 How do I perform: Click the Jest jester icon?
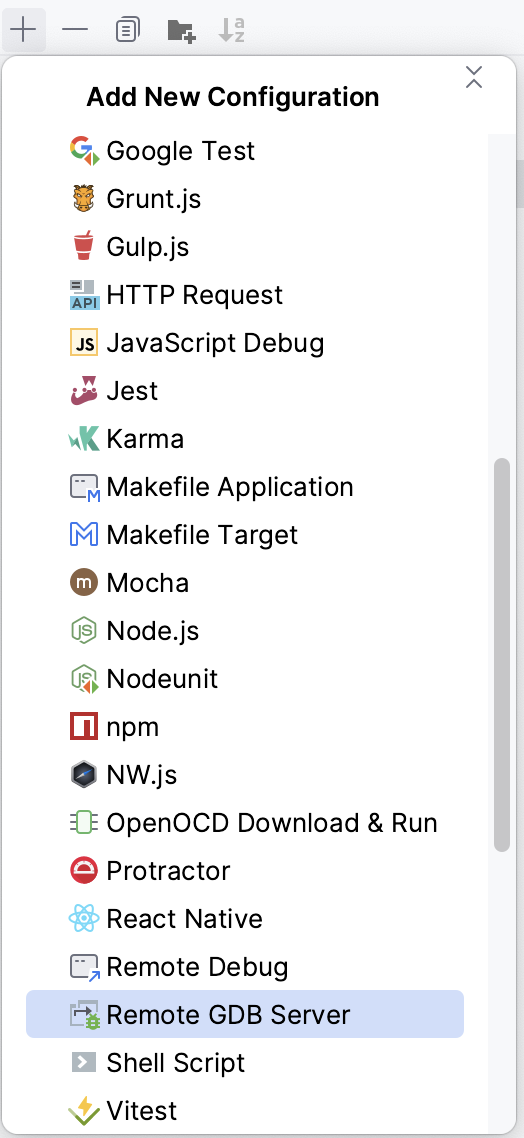(84, 390)
